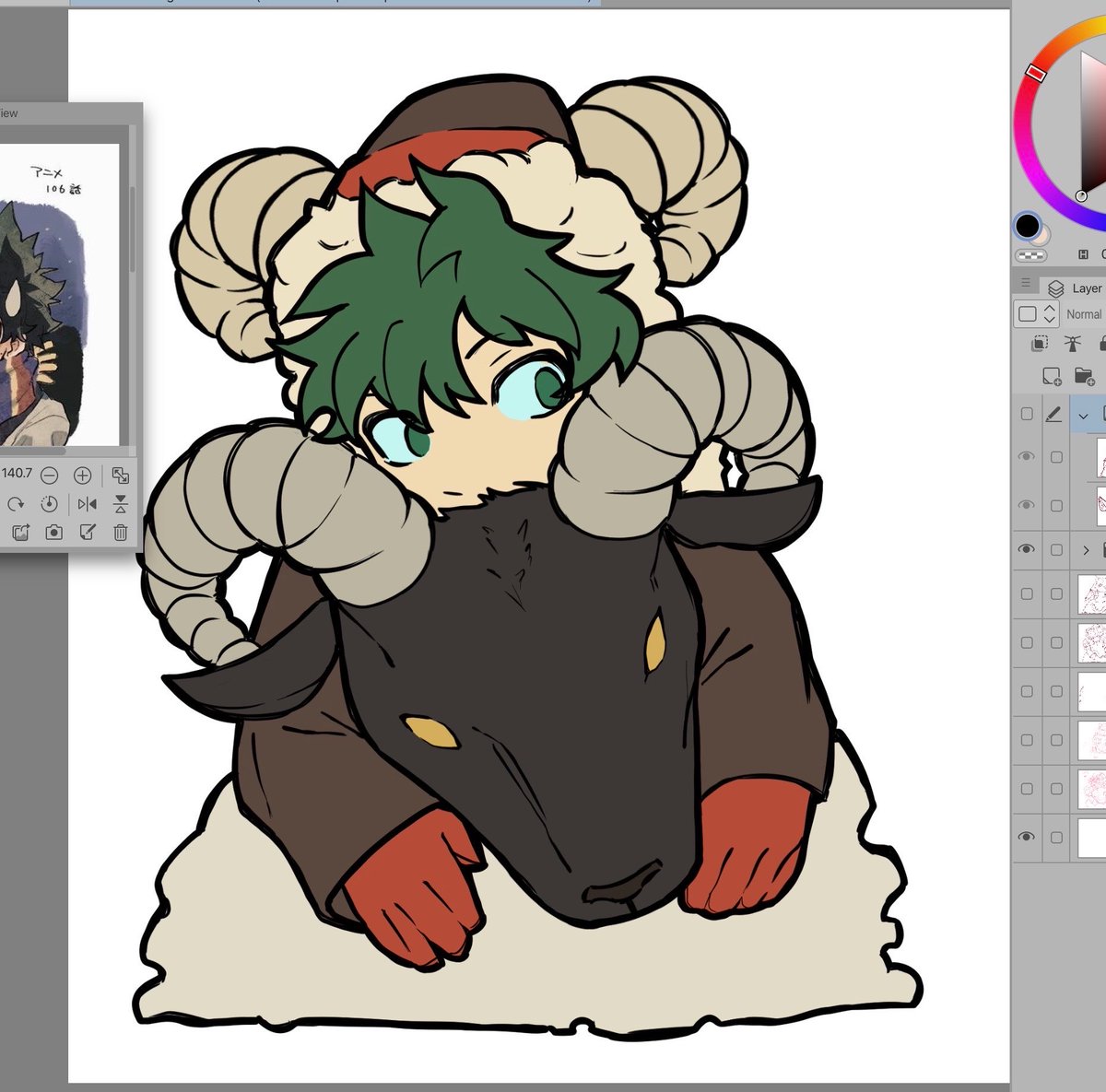Switch to the Layer tab
Screen dimensions: 1106x1092
point(1076,288)
